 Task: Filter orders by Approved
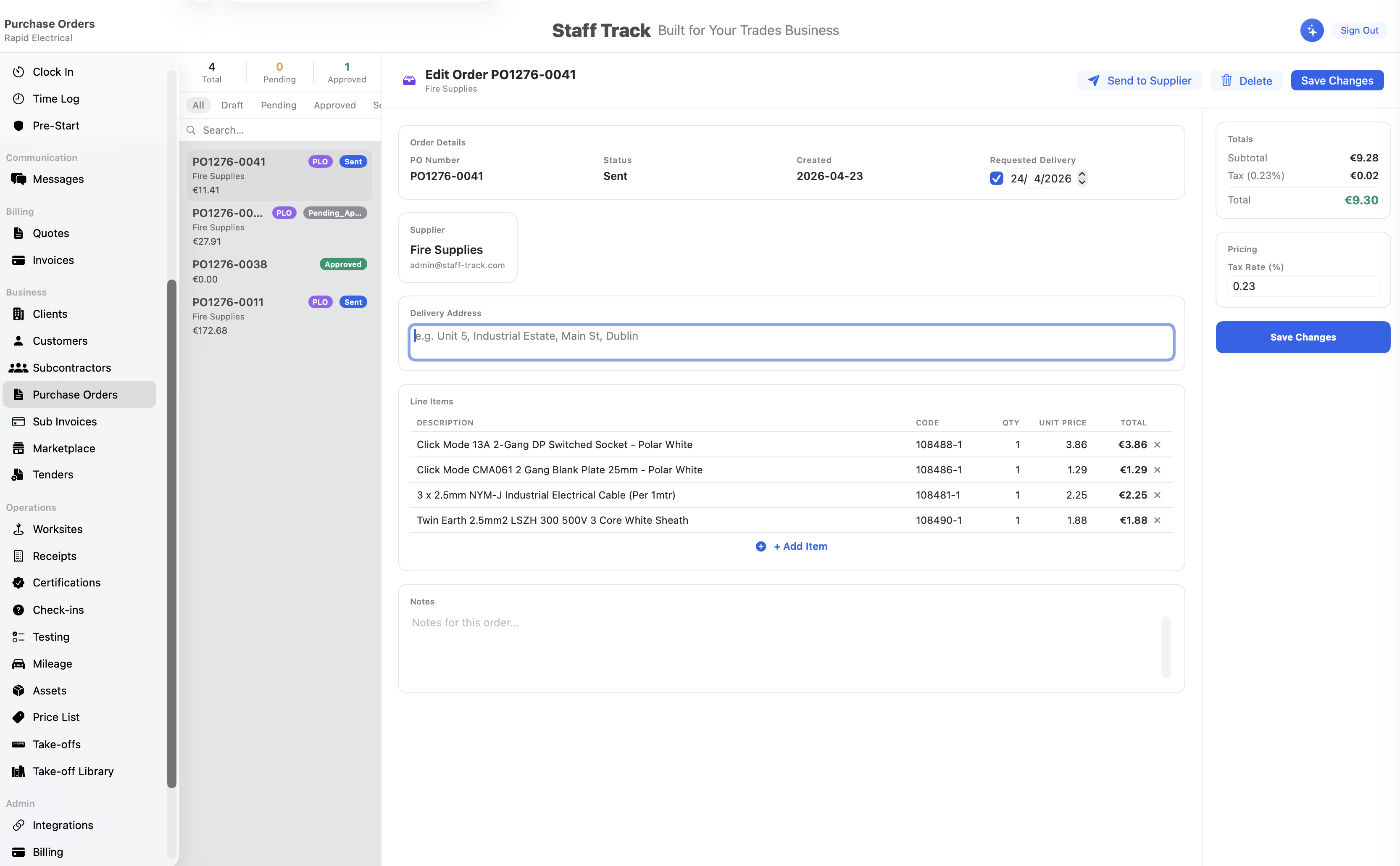334,105
